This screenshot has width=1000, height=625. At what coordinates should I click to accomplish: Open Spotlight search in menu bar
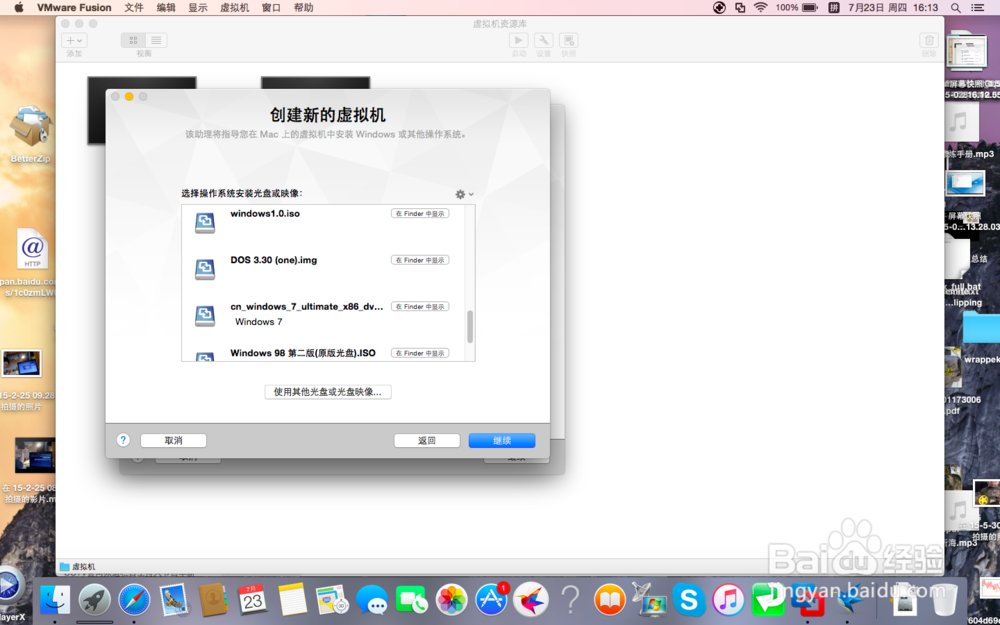pyautogui.click(x=955, y=8)
